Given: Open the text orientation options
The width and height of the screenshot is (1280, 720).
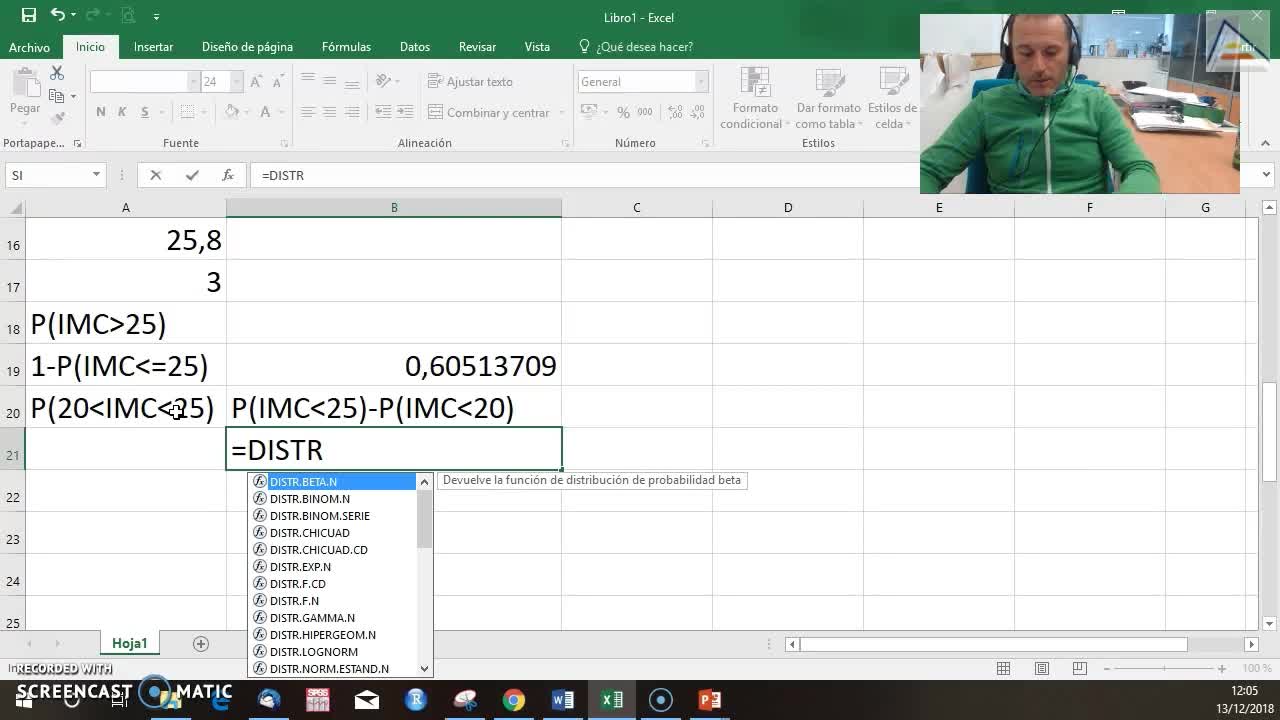Looking at the screenshot, I should [385, 82].
